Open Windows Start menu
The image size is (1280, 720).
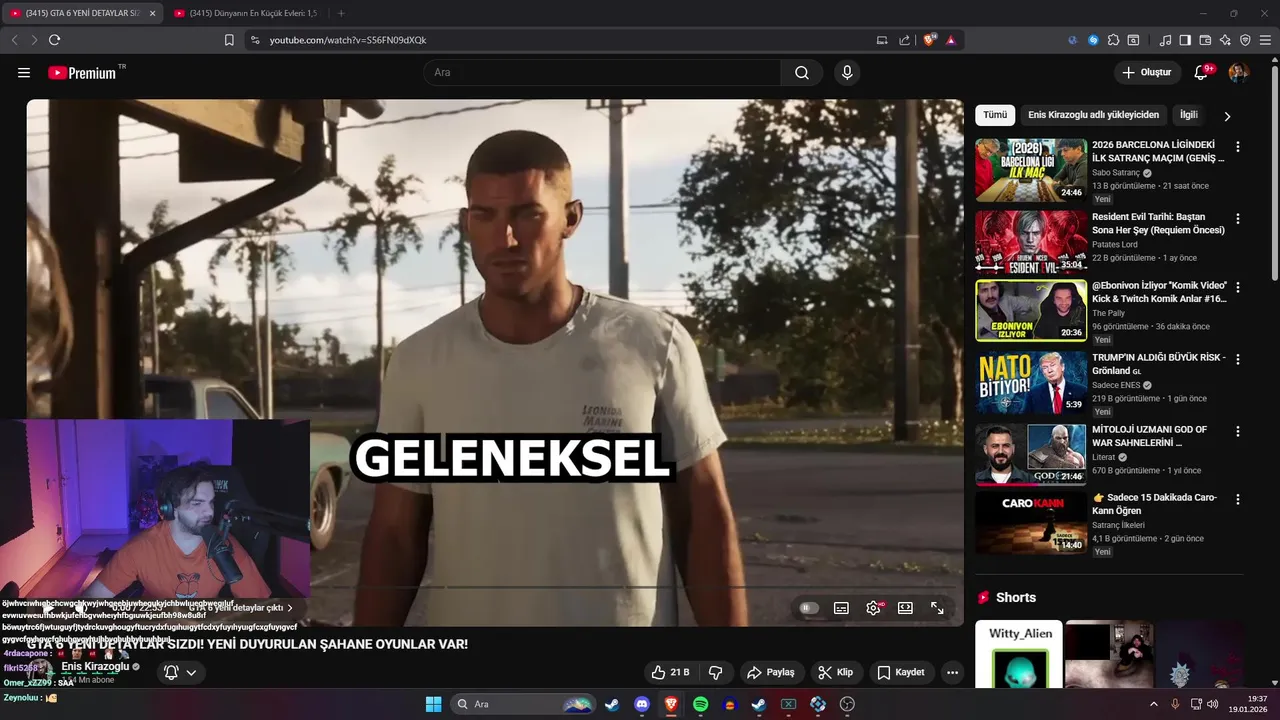pos(433,704)
